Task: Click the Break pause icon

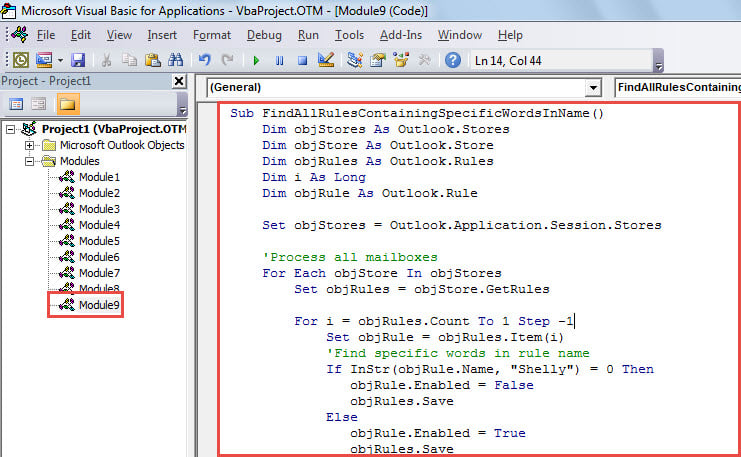Action: pos(279,60)
